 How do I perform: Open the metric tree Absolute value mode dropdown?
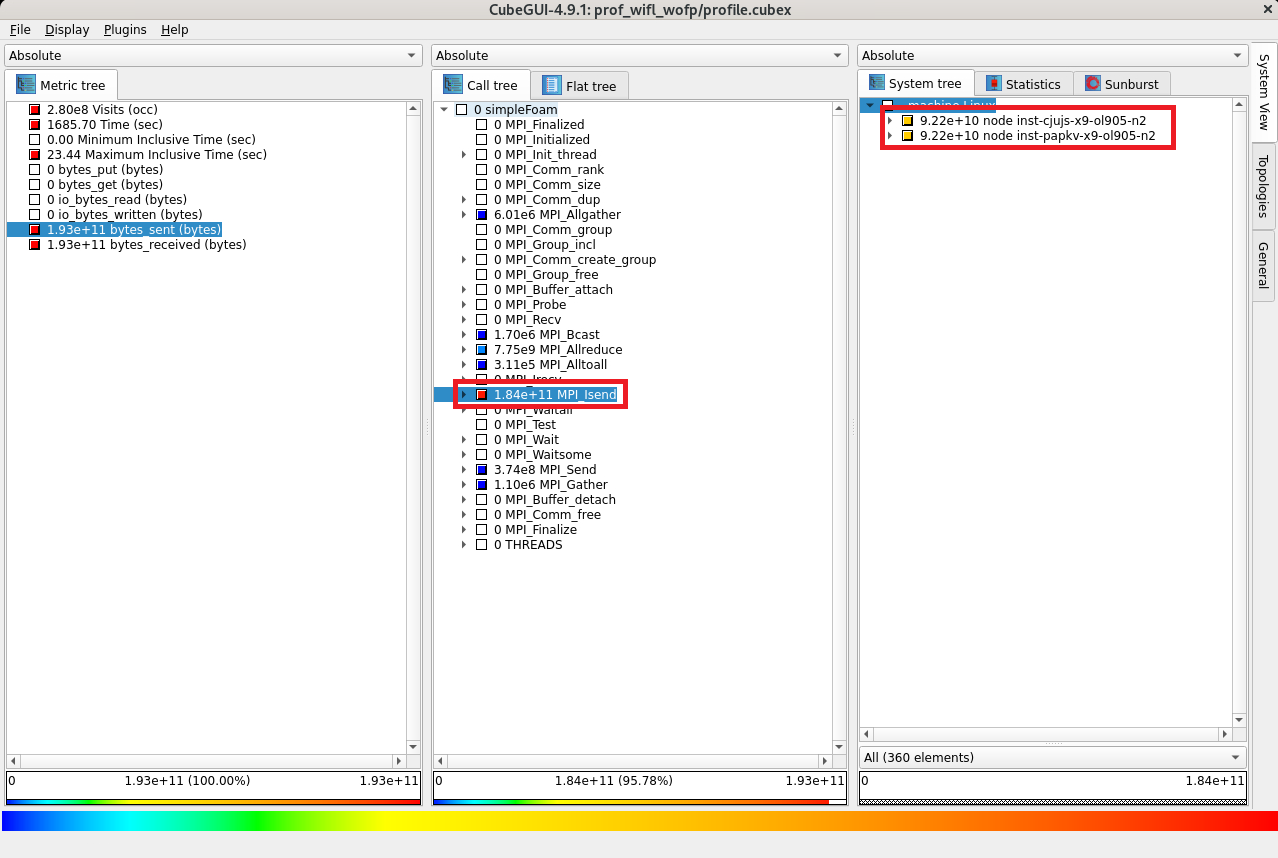click(214, 56)
